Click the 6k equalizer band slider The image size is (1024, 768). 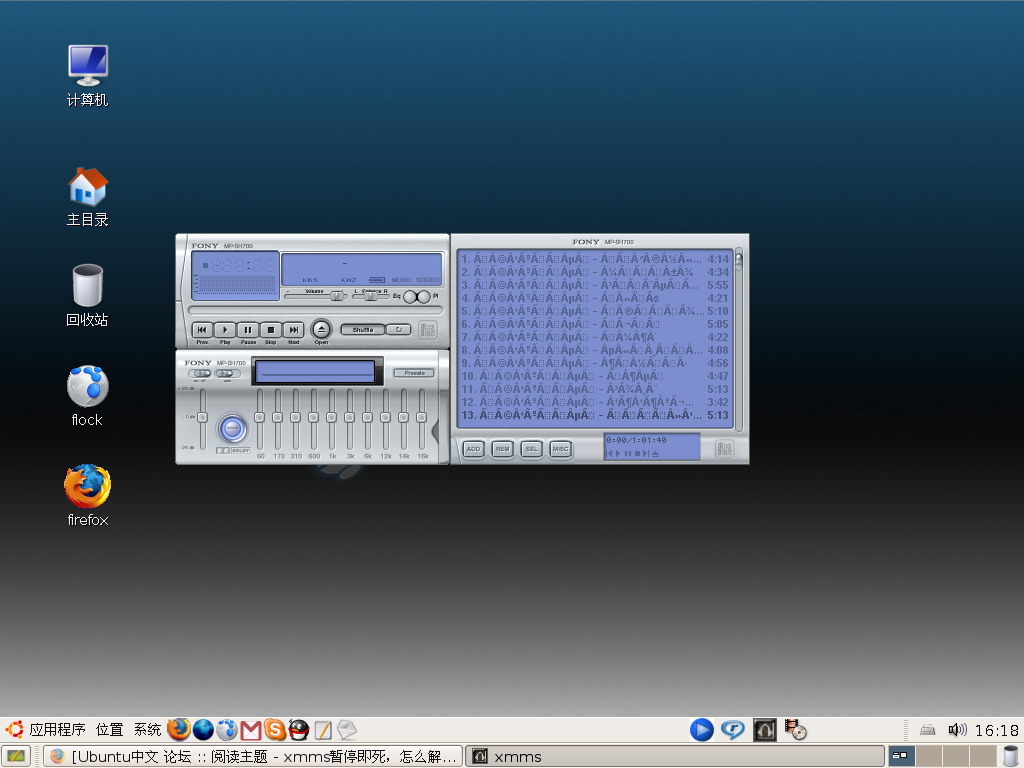pos(368,419)
